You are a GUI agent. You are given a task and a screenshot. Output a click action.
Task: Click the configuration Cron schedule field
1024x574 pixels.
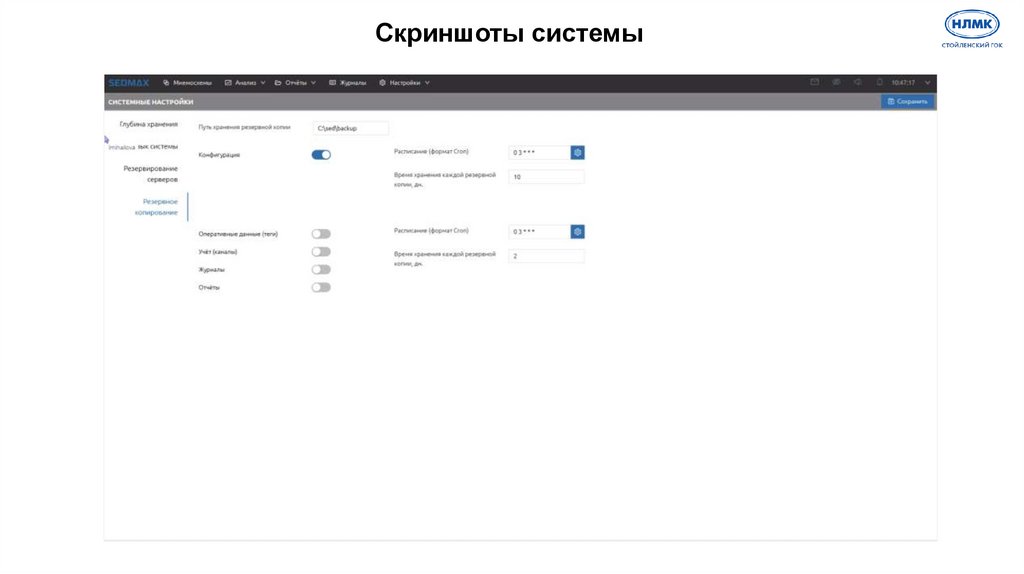pos(539,152)
